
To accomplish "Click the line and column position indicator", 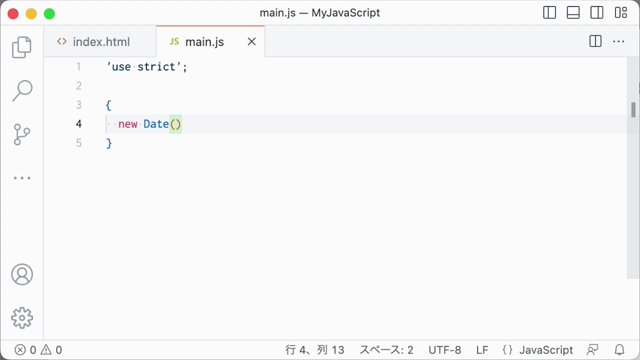I will pos(315,350).
